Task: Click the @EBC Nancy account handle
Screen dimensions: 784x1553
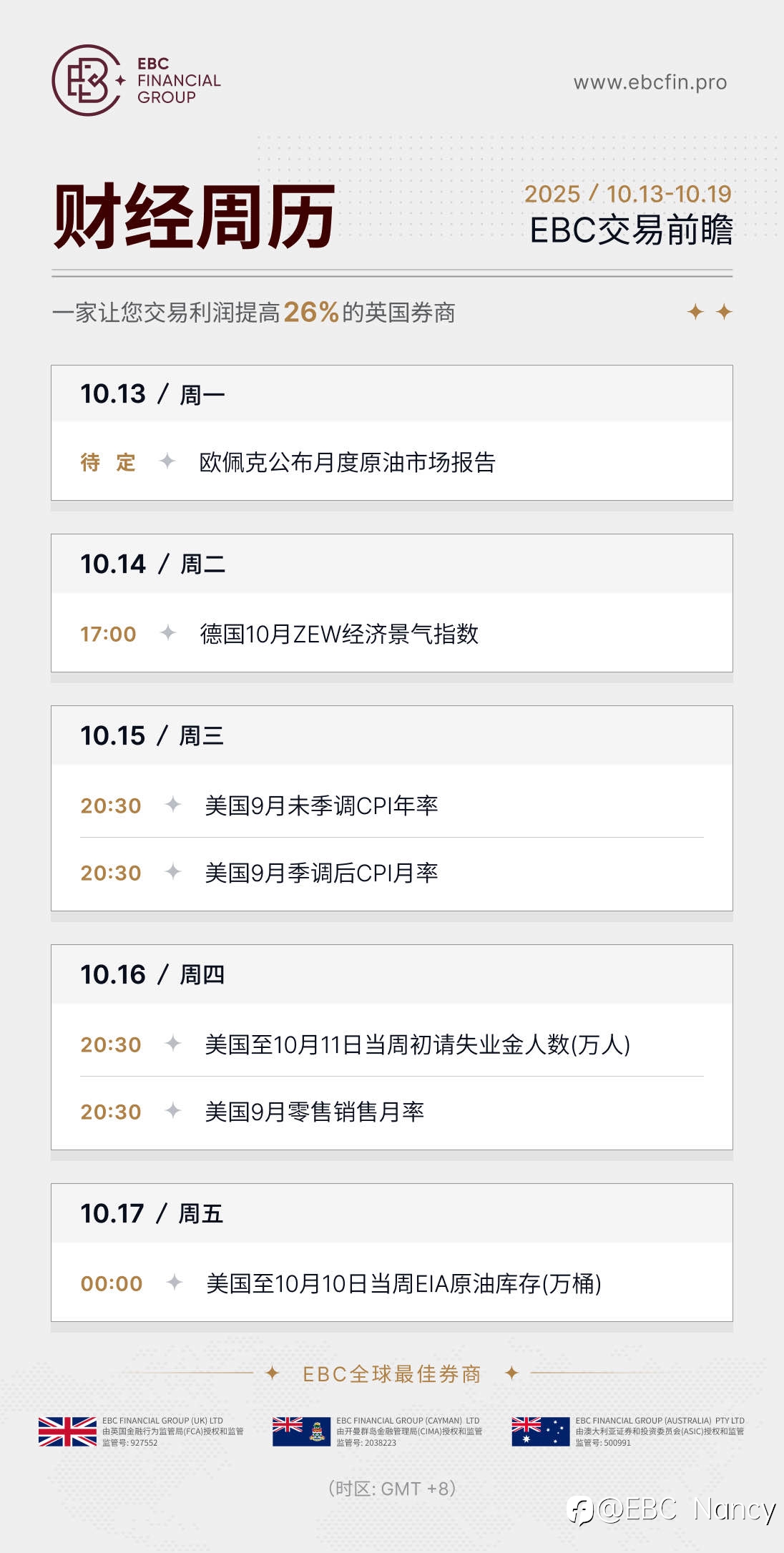Action: click(687, 1509)
